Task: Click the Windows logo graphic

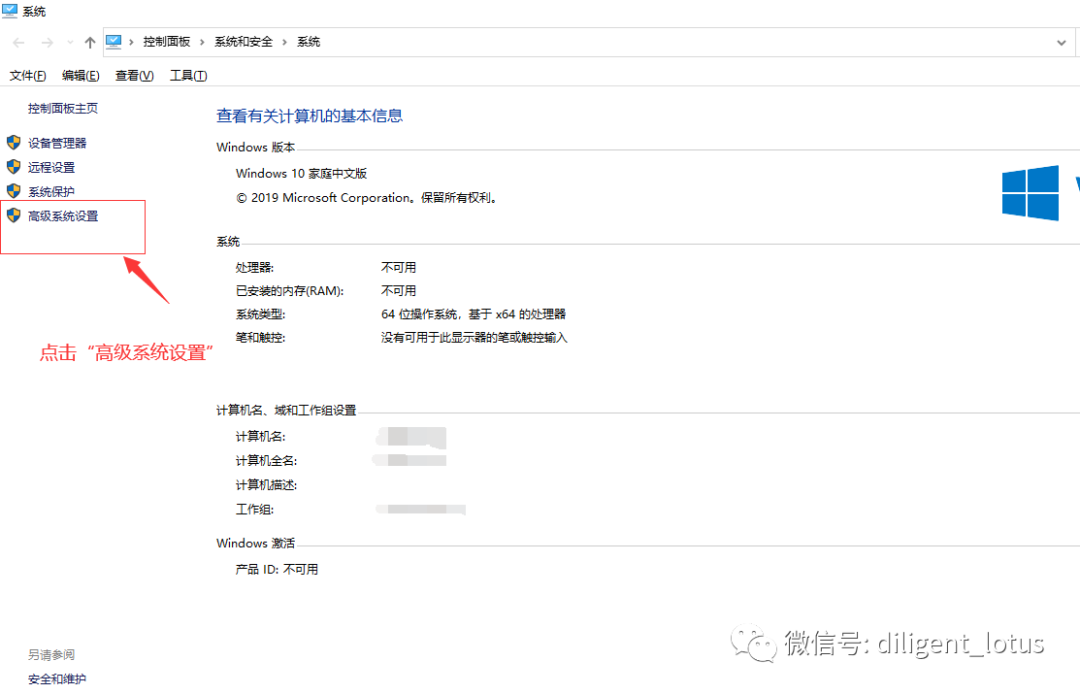Action: (x=1030, y=193)
